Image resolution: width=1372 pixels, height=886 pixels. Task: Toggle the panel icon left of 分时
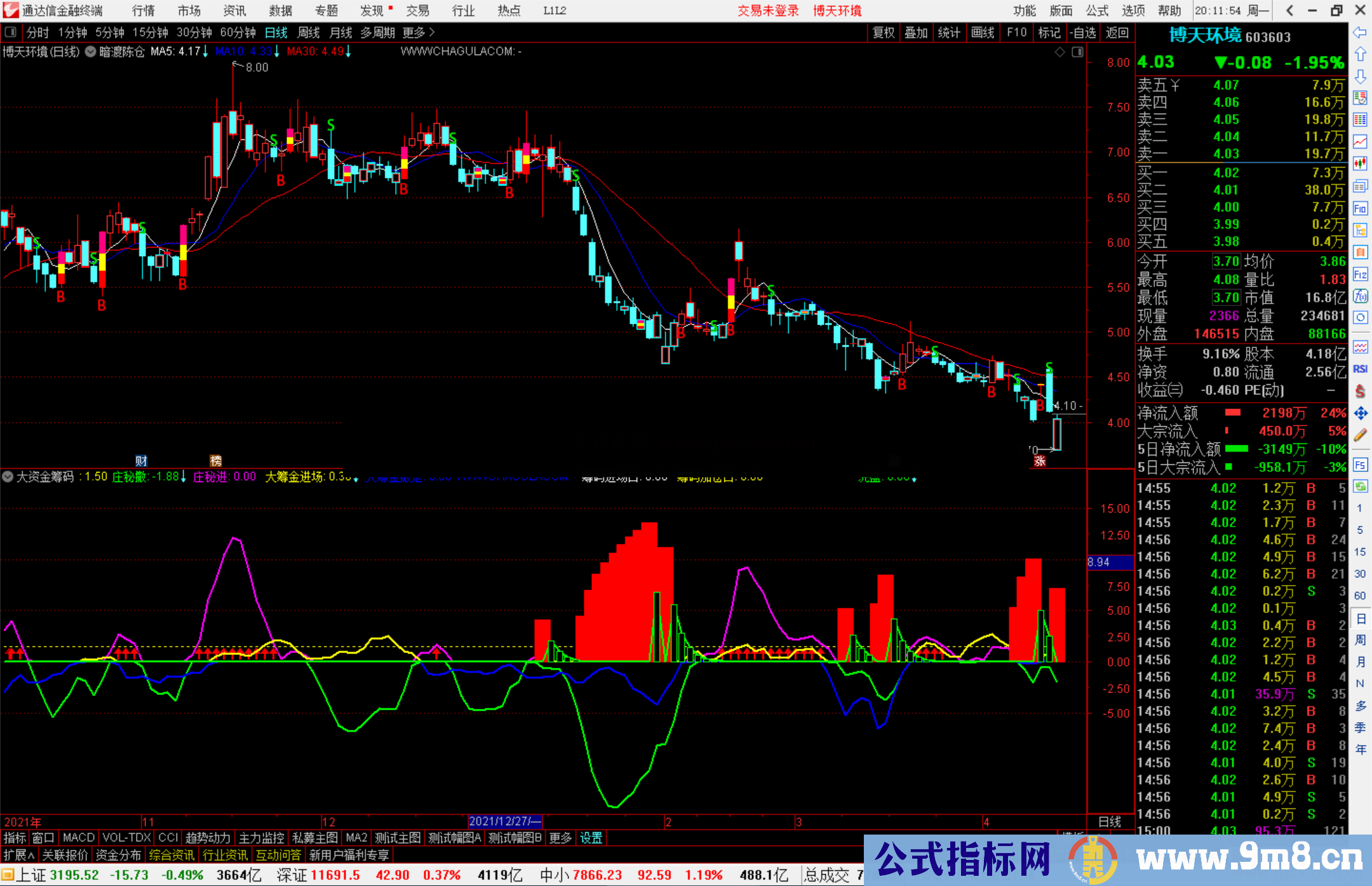point(10,32)
